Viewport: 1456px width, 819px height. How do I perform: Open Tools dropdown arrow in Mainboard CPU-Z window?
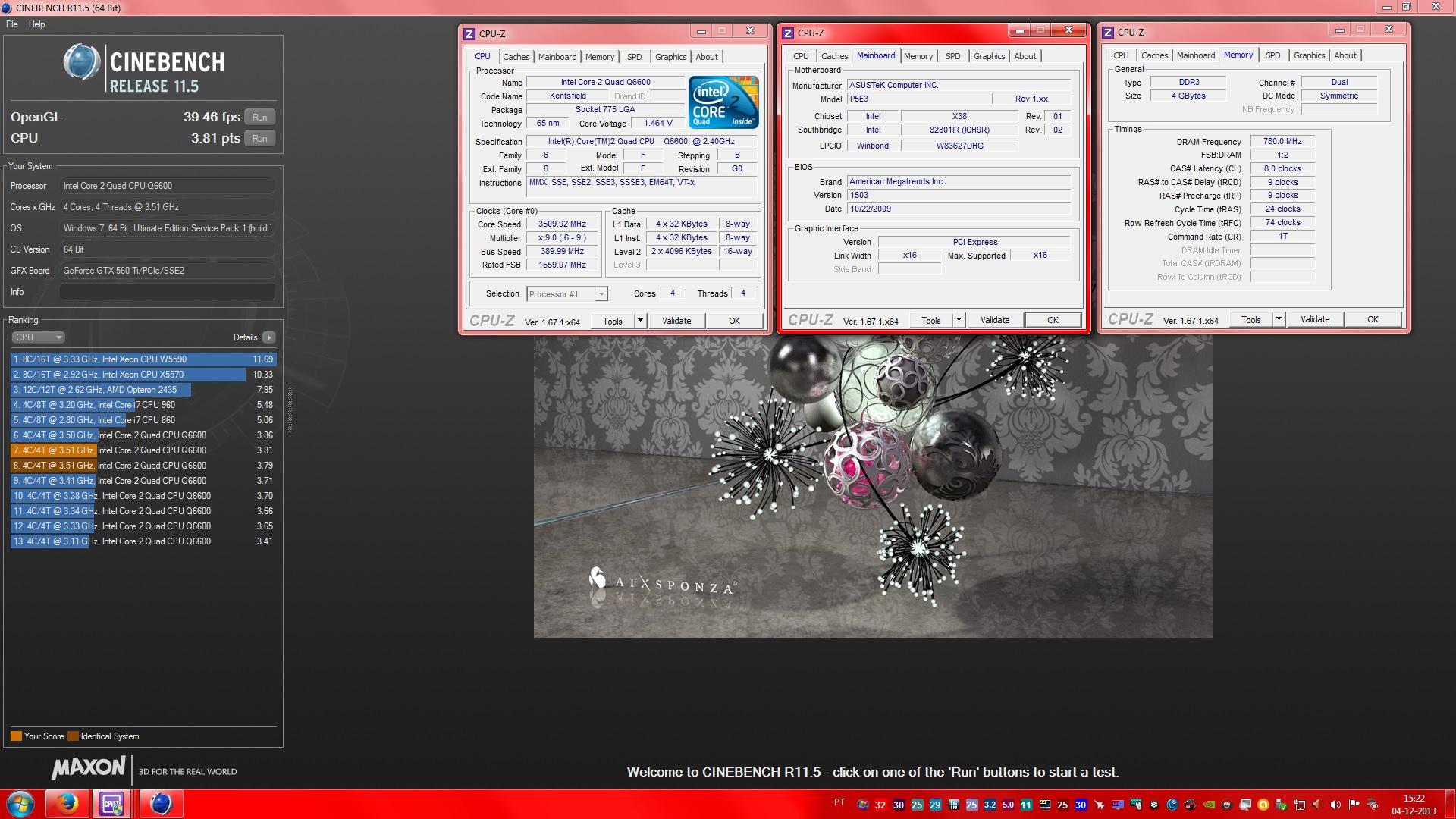click(959, 320)
